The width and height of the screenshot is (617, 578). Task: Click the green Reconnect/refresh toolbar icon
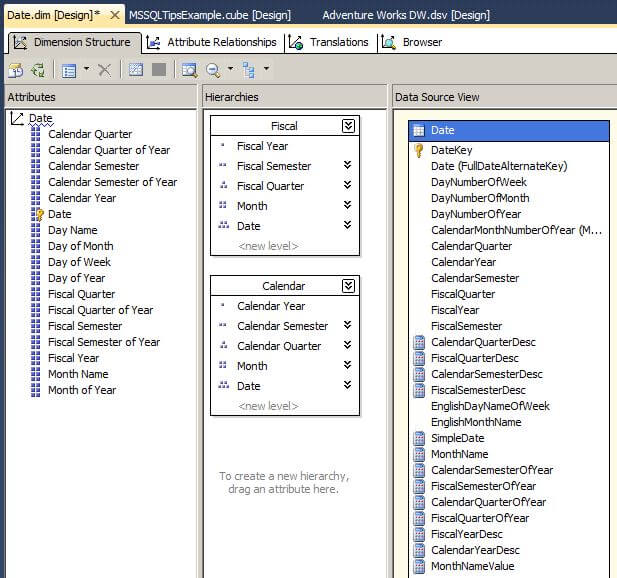(38, 70)
